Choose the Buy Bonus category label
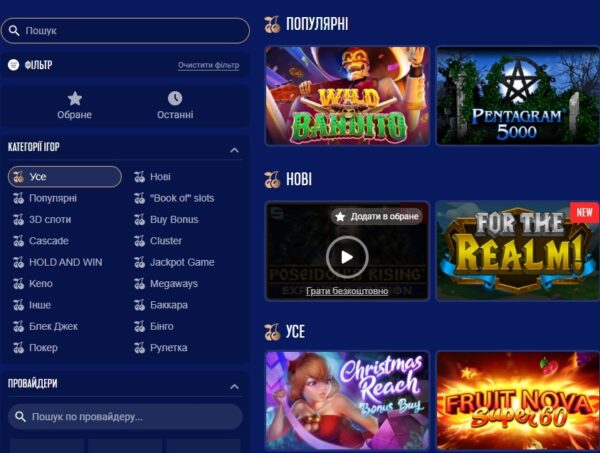The image size is (600, 453). [x=174, y=220]
